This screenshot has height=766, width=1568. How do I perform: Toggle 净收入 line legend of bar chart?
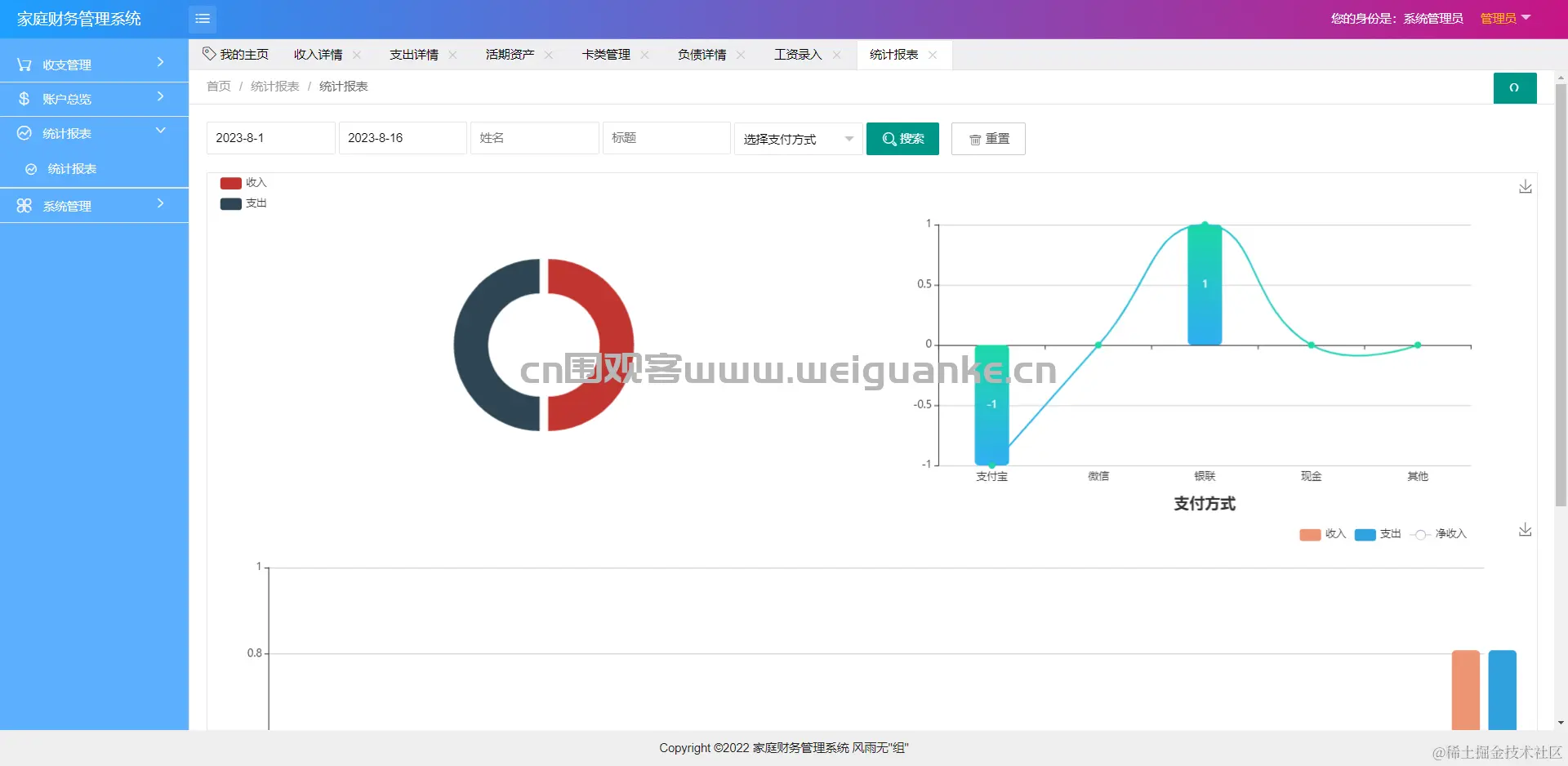coord(1438,534)
